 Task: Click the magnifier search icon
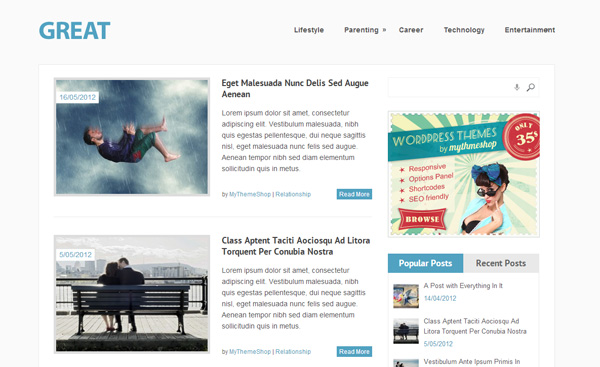[x=530, y=87]
